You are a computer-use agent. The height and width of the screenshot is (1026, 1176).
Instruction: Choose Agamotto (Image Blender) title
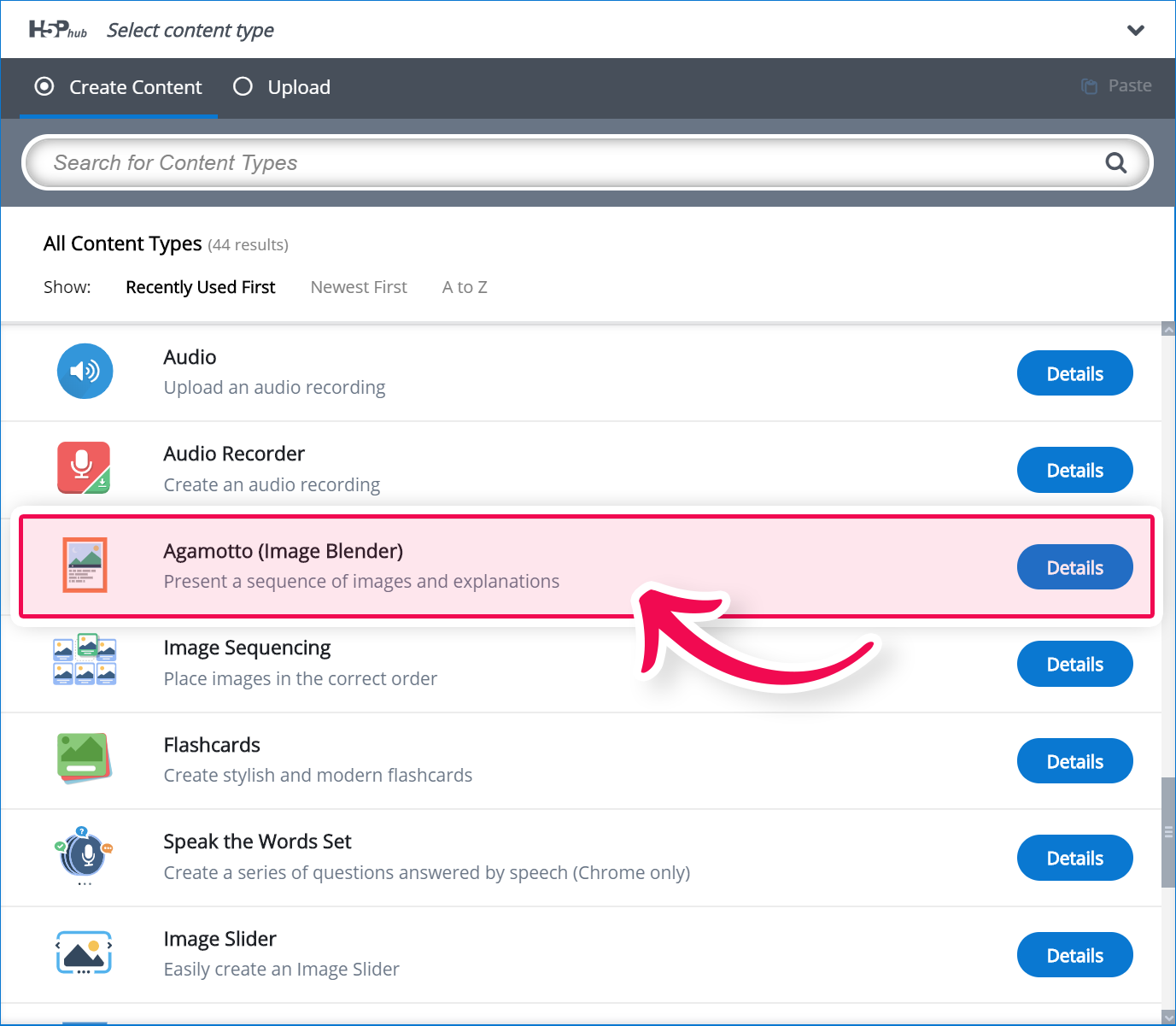click(x=283, y=551)
